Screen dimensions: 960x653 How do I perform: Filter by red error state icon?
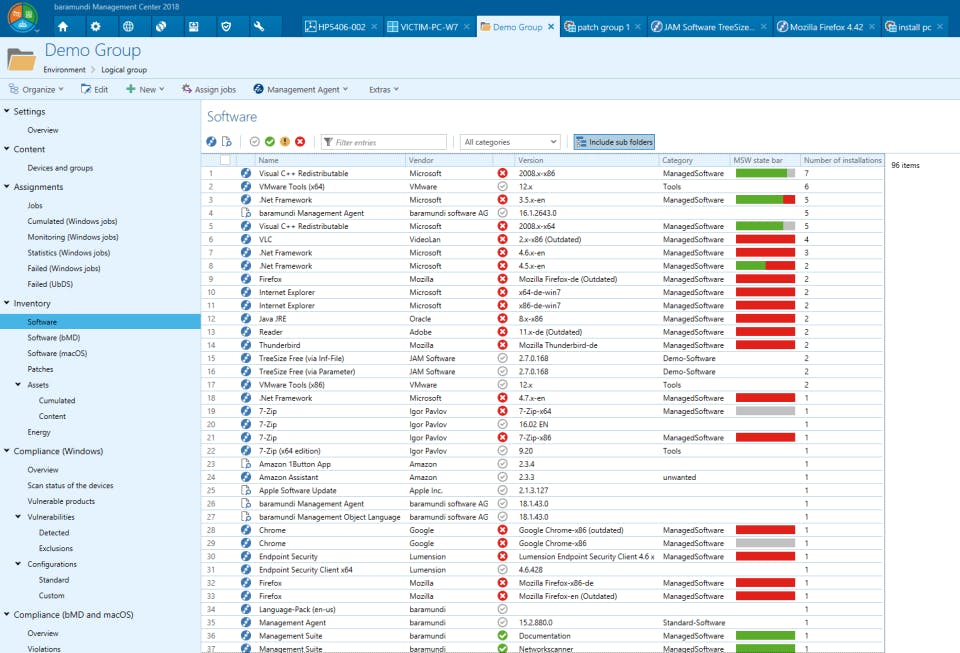pos(300,142)
